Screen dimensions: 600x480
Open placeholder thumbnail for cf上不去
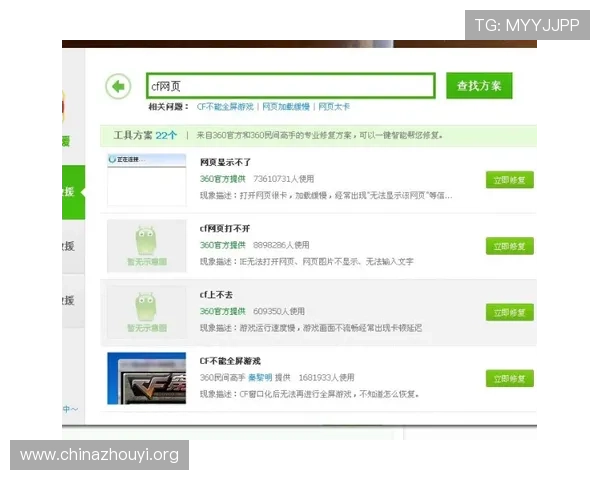(147, 312)
